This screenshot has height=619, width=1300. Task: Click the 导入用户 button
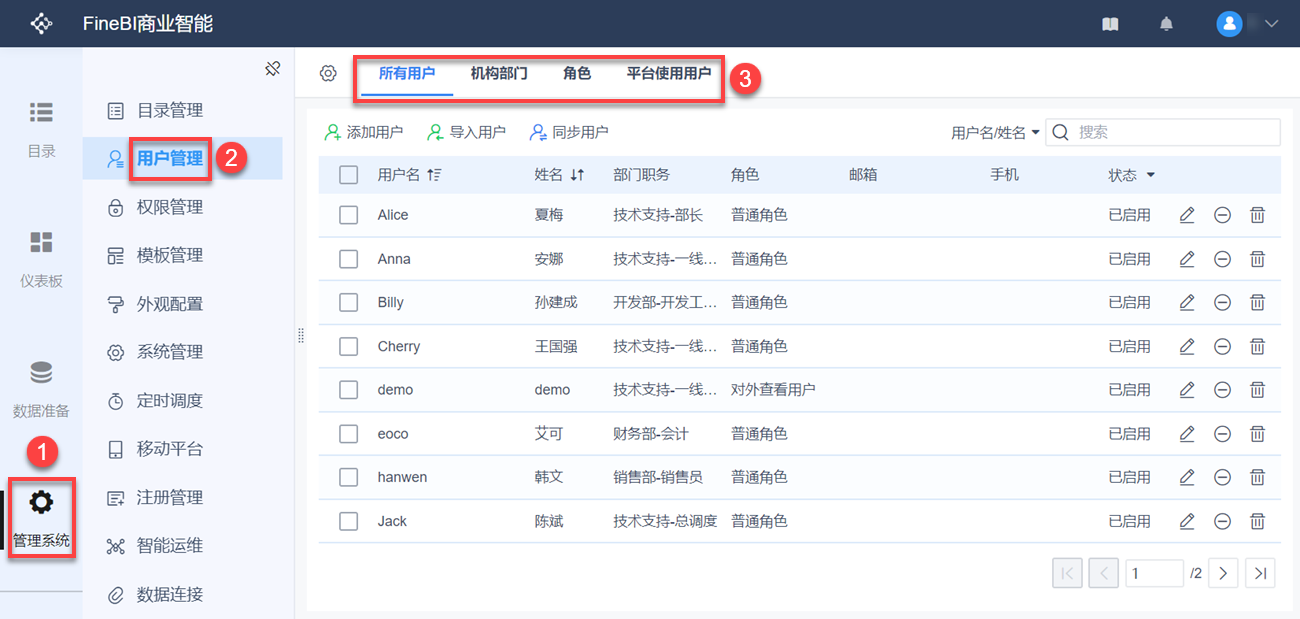466,132
